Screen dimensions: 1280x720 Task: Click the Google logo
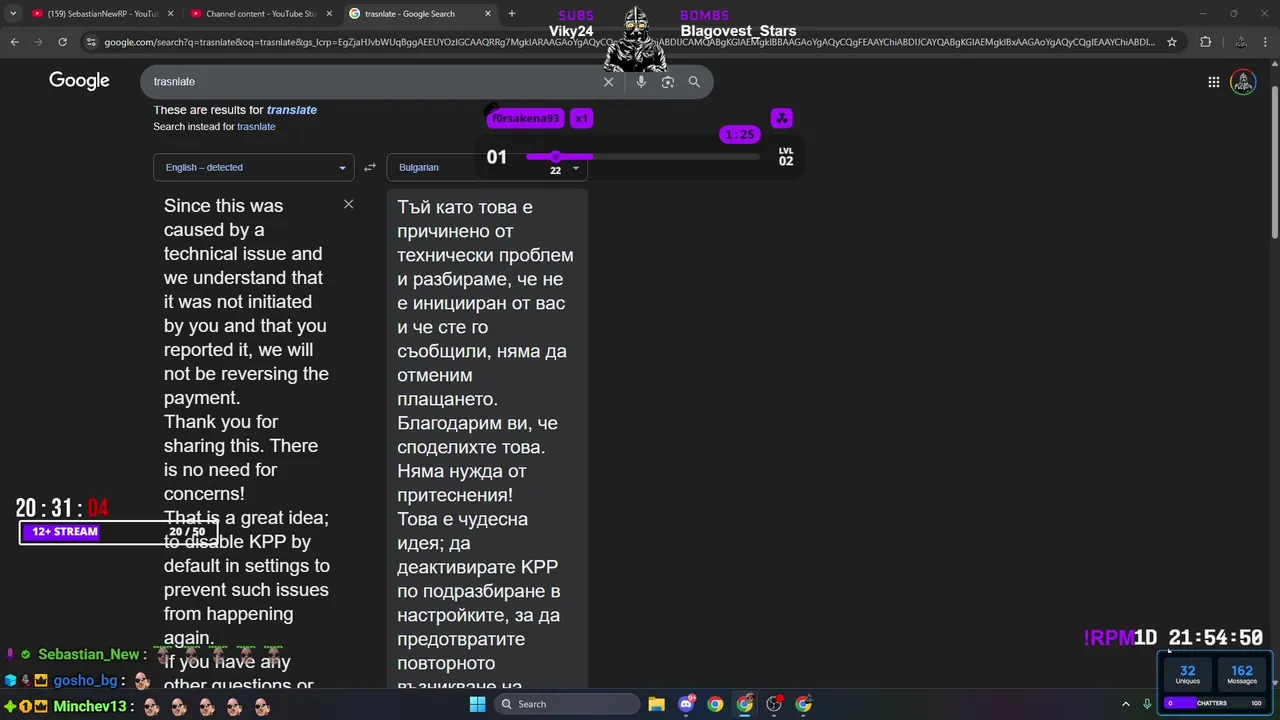click(79, 81)
